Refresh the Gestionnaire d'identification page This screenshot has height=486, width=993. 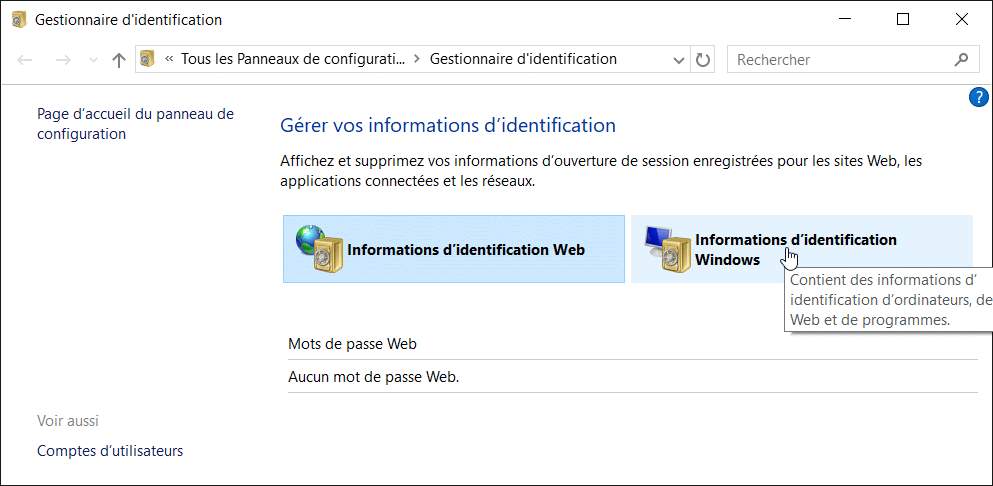[x=702, y=60]
